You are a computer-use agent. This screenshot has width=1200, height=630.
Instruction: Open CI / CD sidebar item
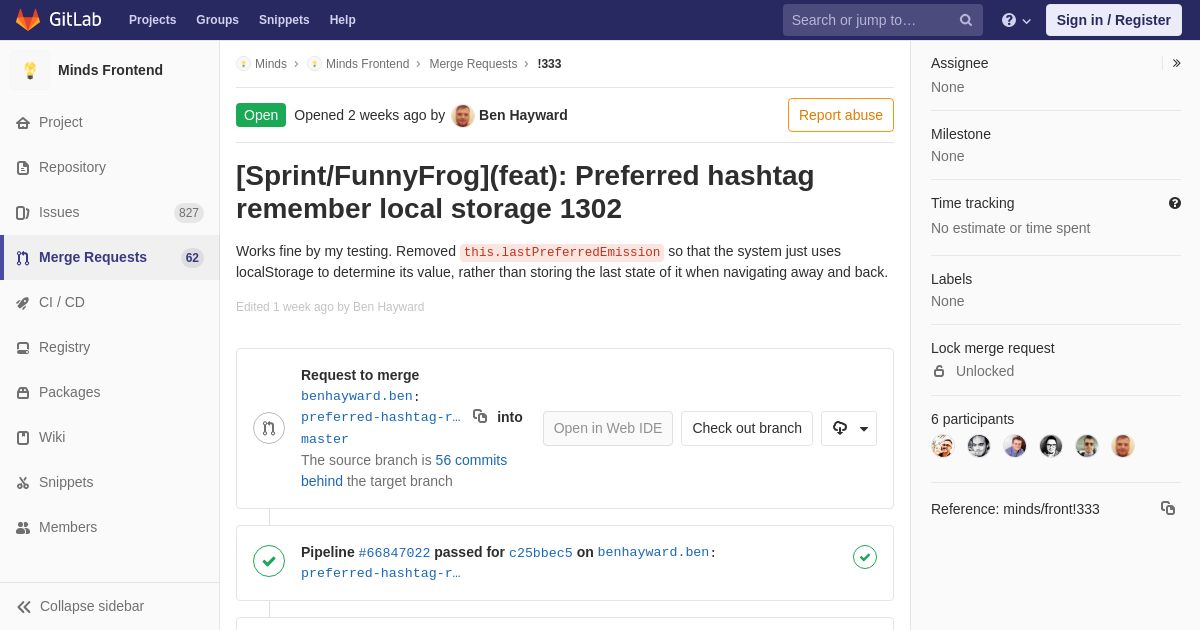pyautogui.click(x=110, y=302)
